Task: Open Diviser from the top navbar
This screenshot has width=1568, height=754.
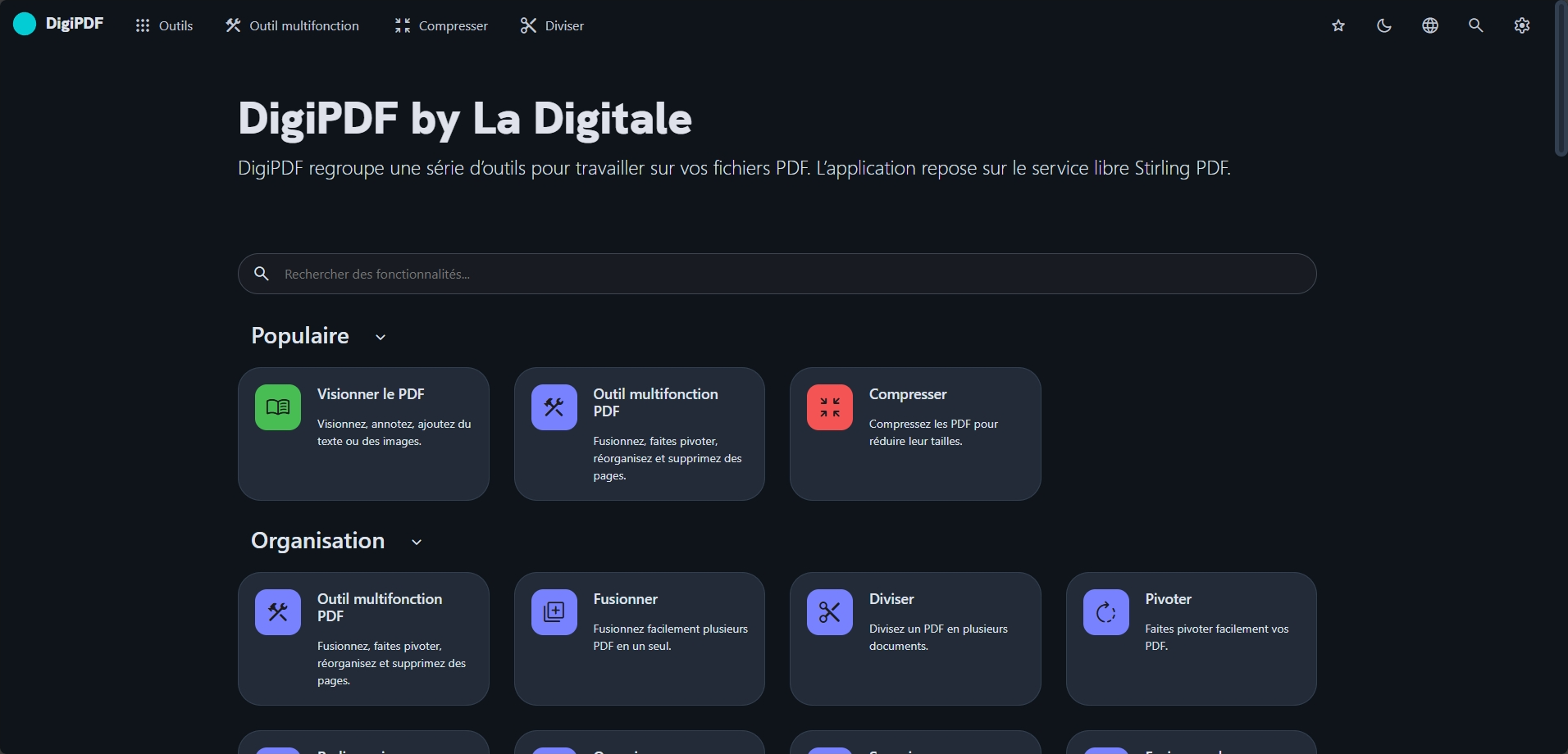Action: [552, 25]
